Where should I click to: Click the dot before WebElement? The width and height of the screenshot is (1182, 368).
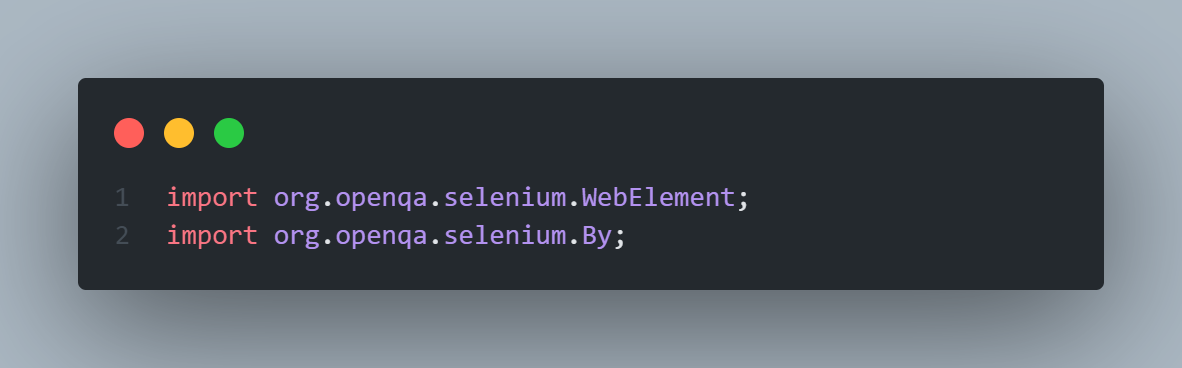tap(574, 206)
